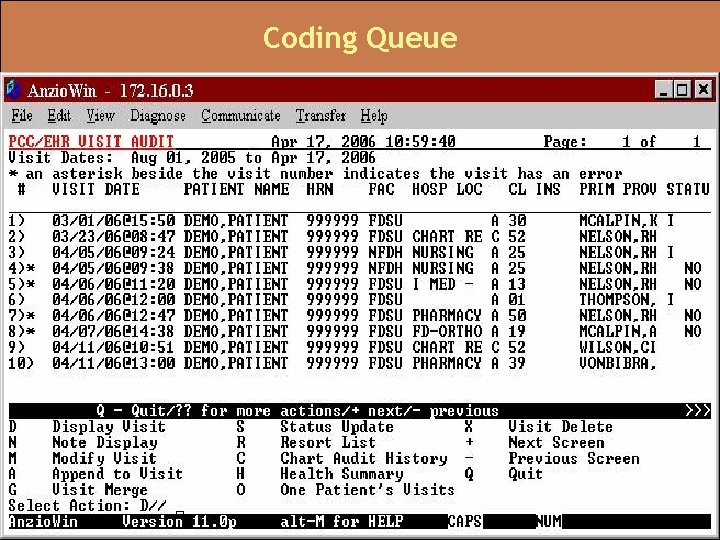
Task: Click the CAPS indicator in status bar
Action: [465, 521]
